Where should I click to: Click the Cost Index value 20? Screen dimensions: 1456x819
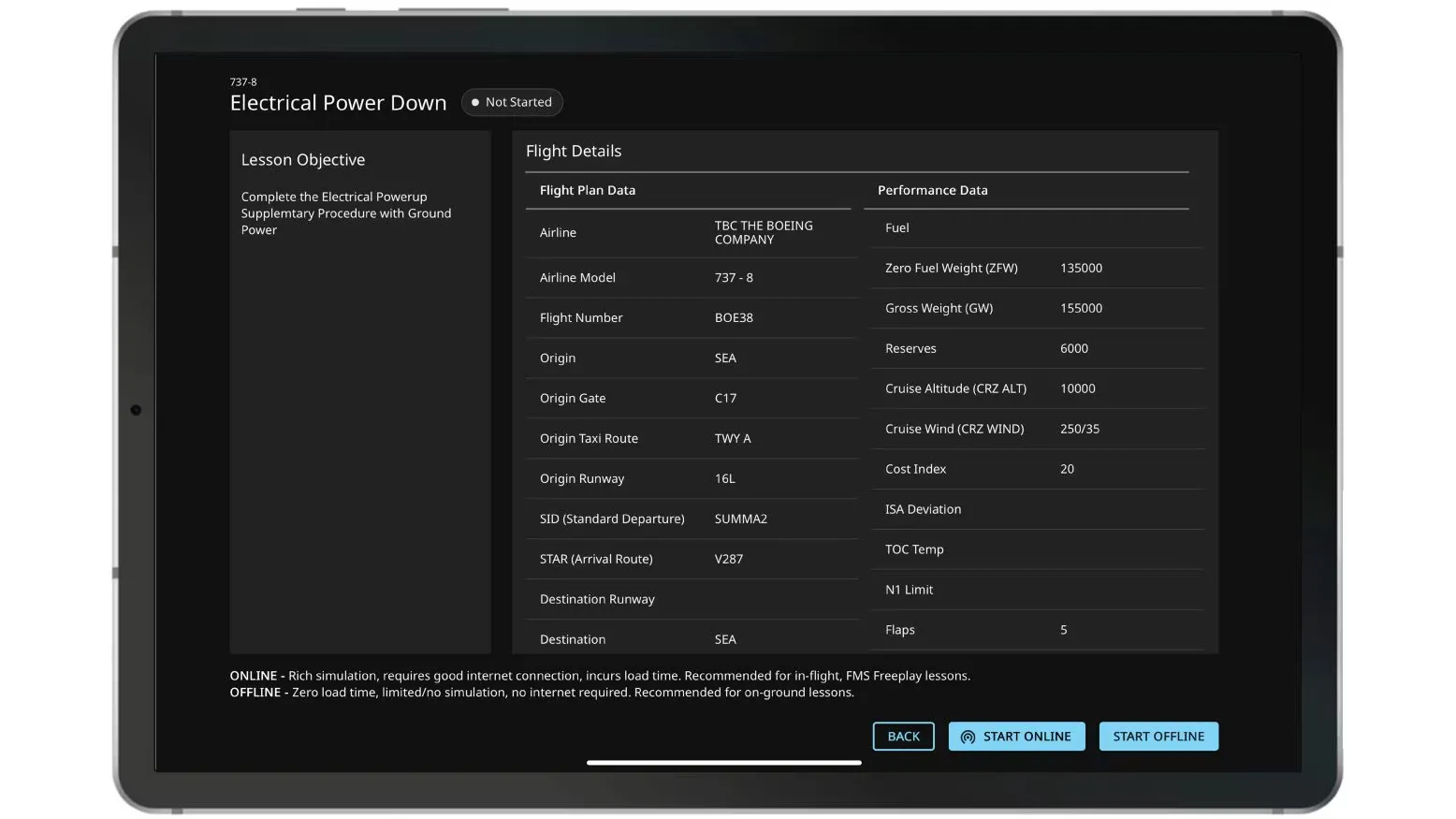(x=1067, y=470)
